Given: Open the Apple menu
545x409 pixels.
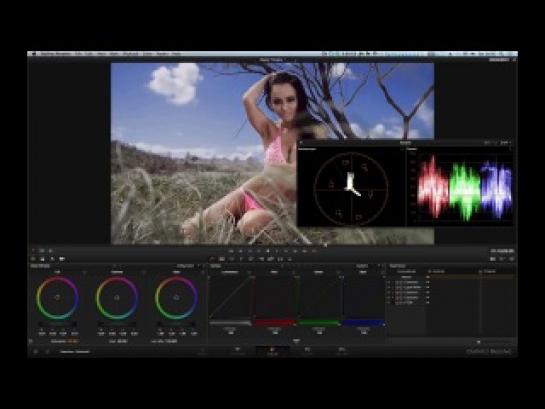Looking at the screenshot, I should [34, 54].
